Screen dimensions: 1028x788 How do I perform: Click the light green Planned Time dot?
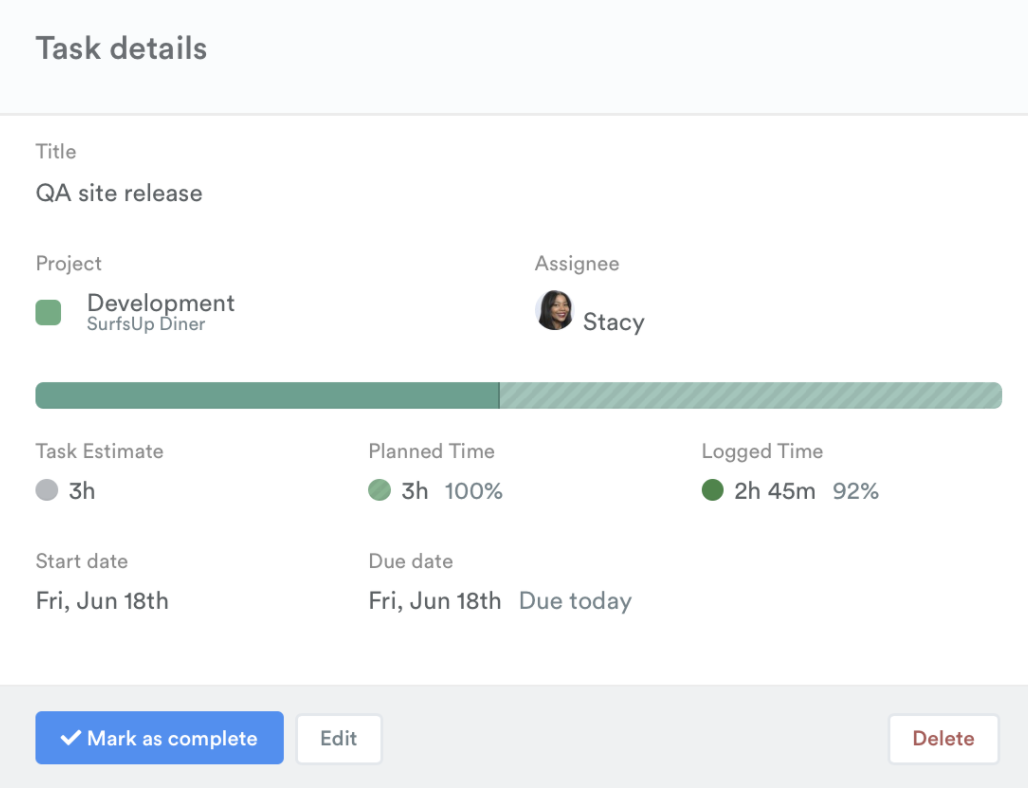click(379, 490)
